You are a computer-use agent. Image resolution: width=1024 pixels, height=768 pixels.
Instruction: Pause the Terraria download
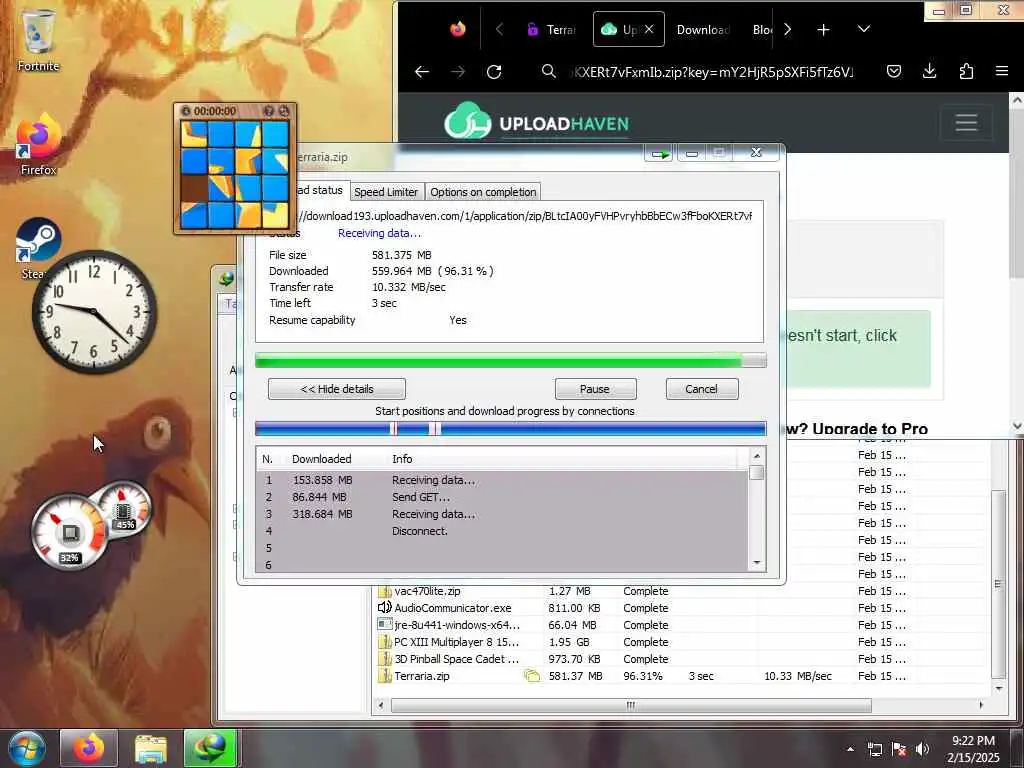(x=595, y=389)
